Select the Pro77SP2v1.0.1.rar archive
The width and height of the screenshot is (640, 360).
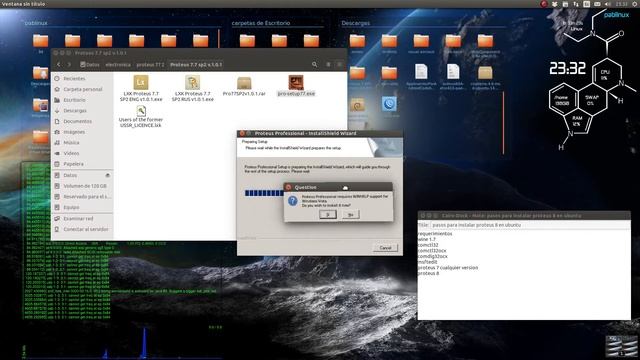(244, 87)
